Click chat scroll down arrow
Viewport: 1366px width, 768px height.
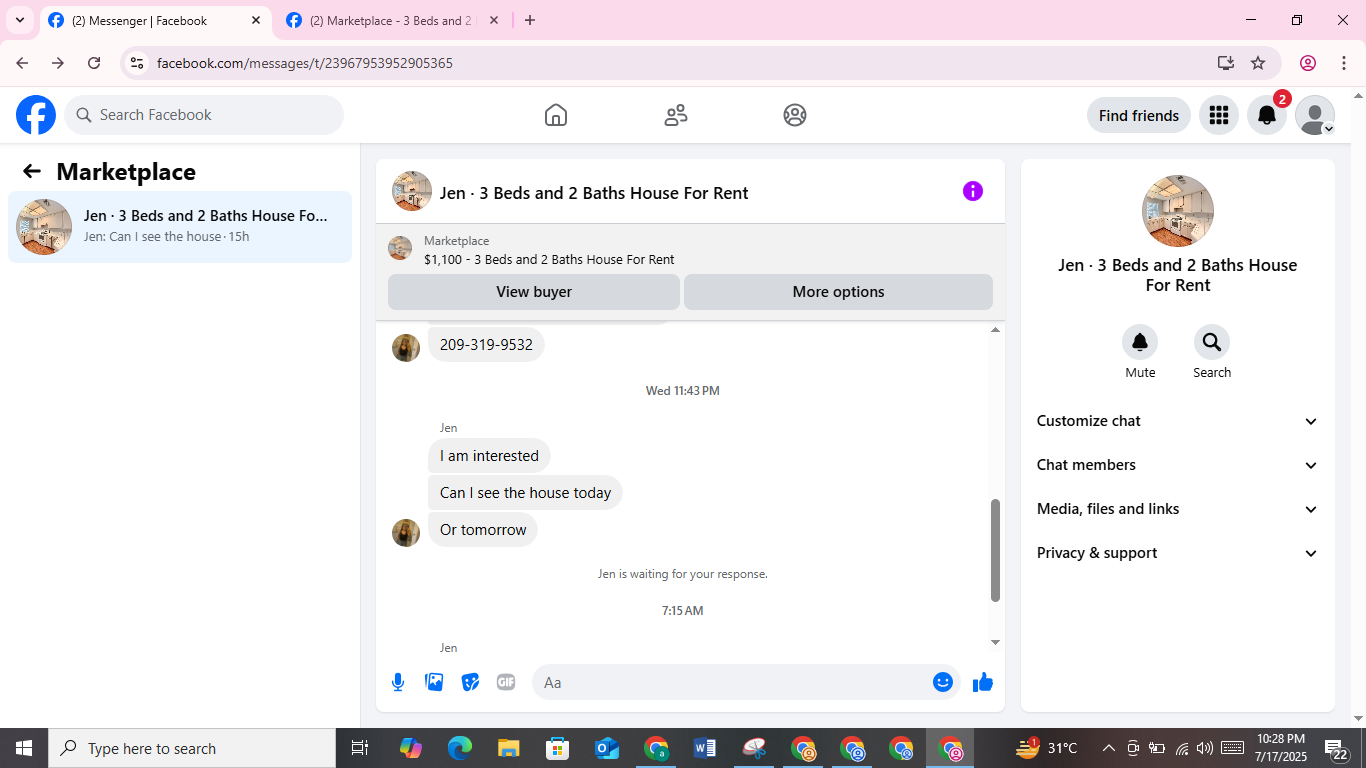(x=995, y=642)
